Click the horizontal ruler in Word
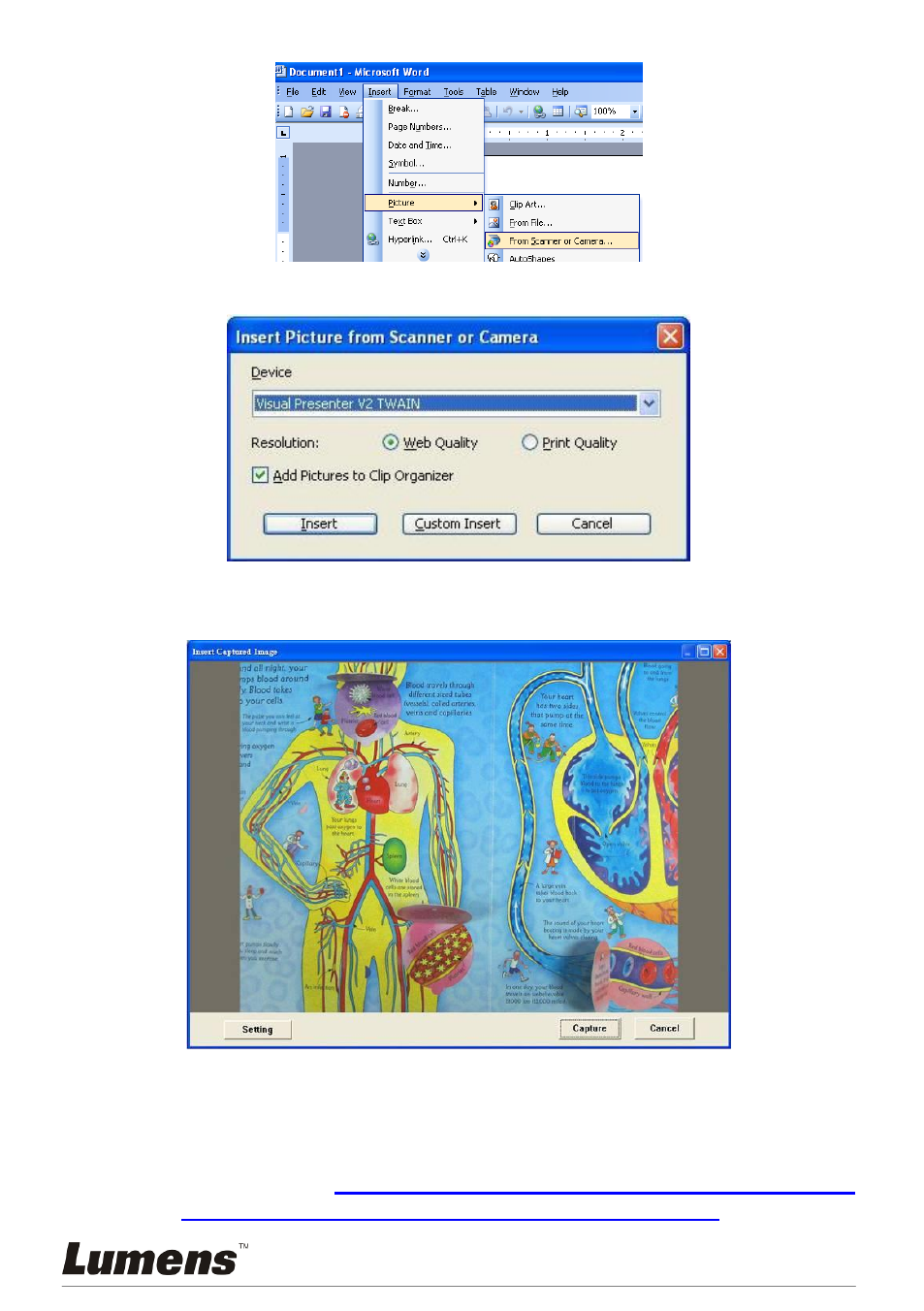Image resolution: width=924 pixels, height=1311 pixels. 563,133
